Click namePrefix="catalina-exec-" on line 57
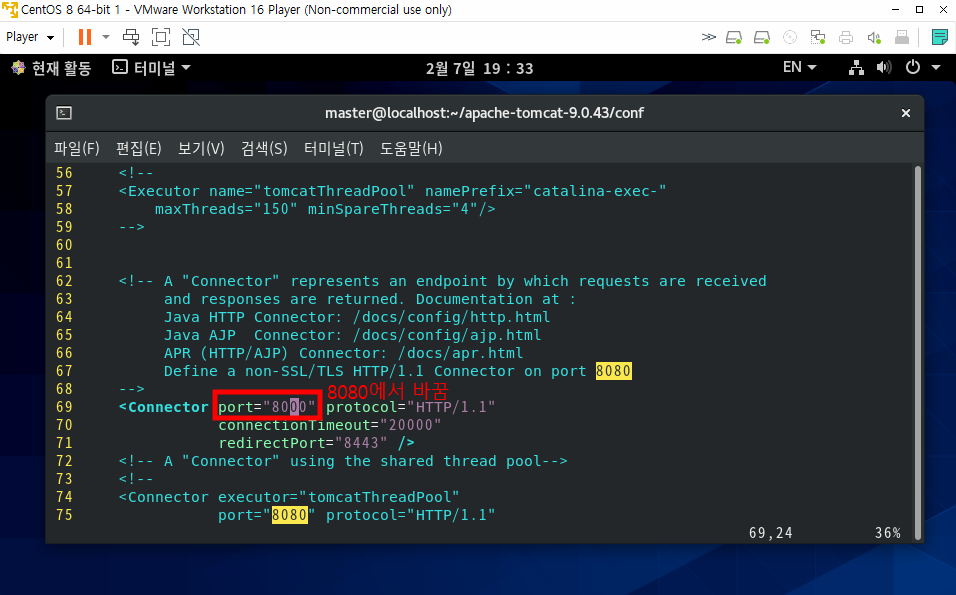The height and width of the screenshot is (595, 956). [x=546, y=191]
